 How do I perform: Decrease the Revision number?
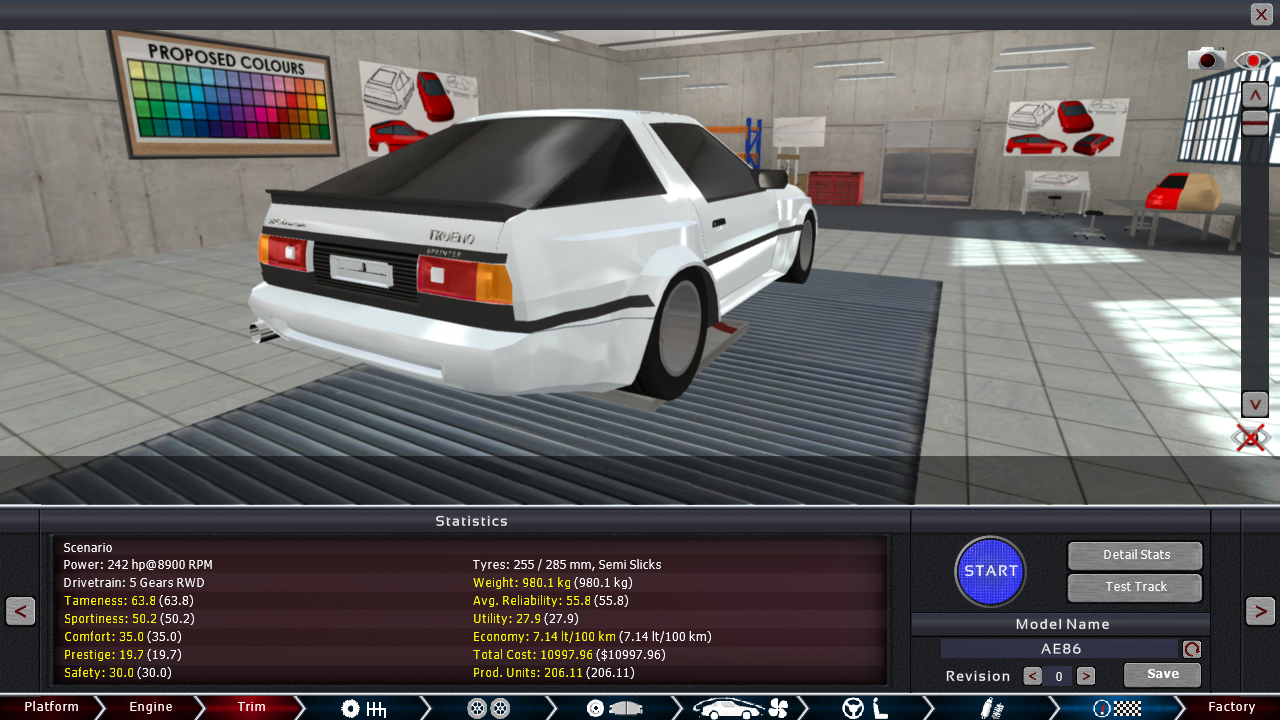[x=1033, y=676]
